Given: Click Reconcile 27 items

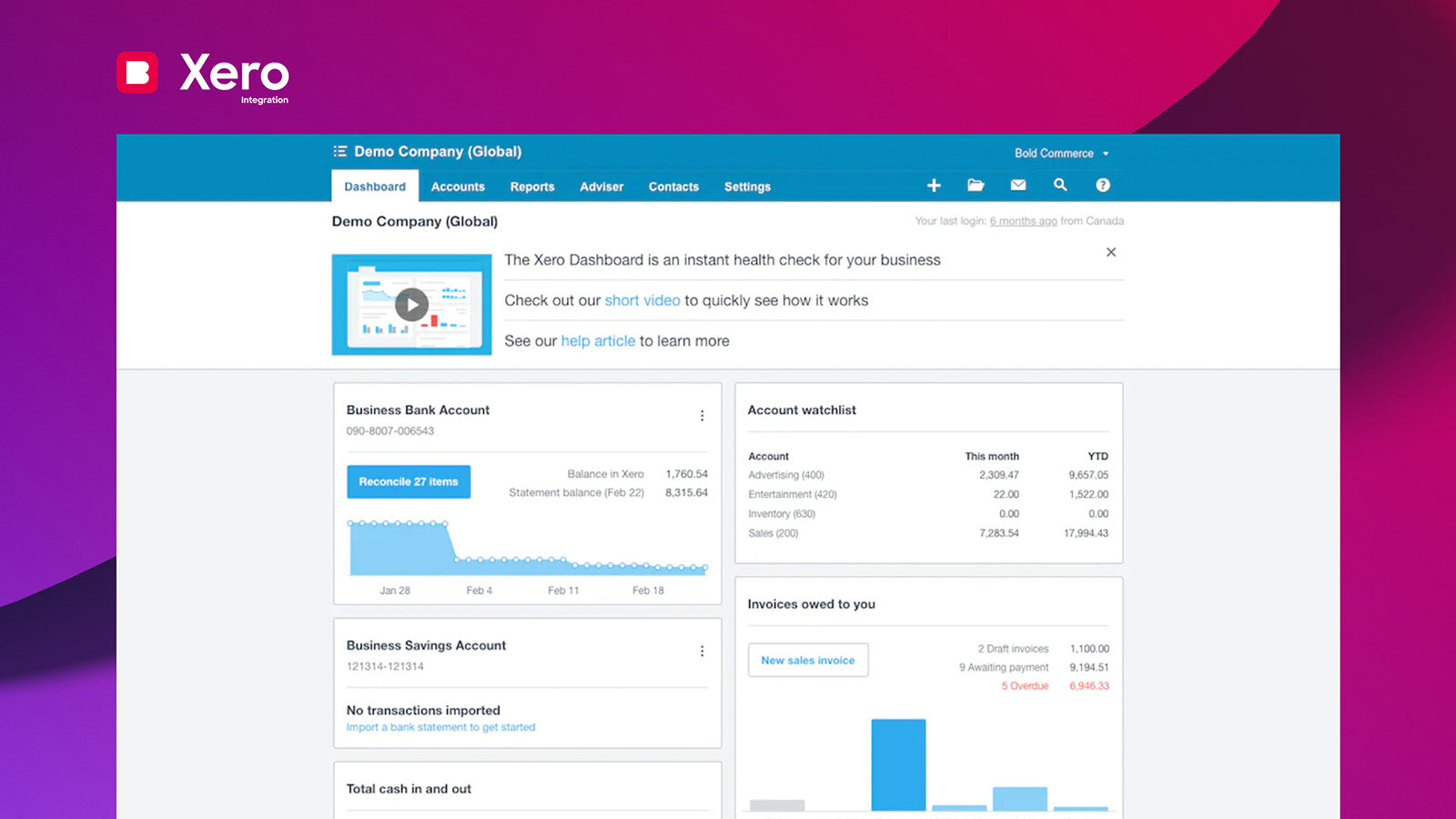Looking at the screenshot, I should (408, 481).
